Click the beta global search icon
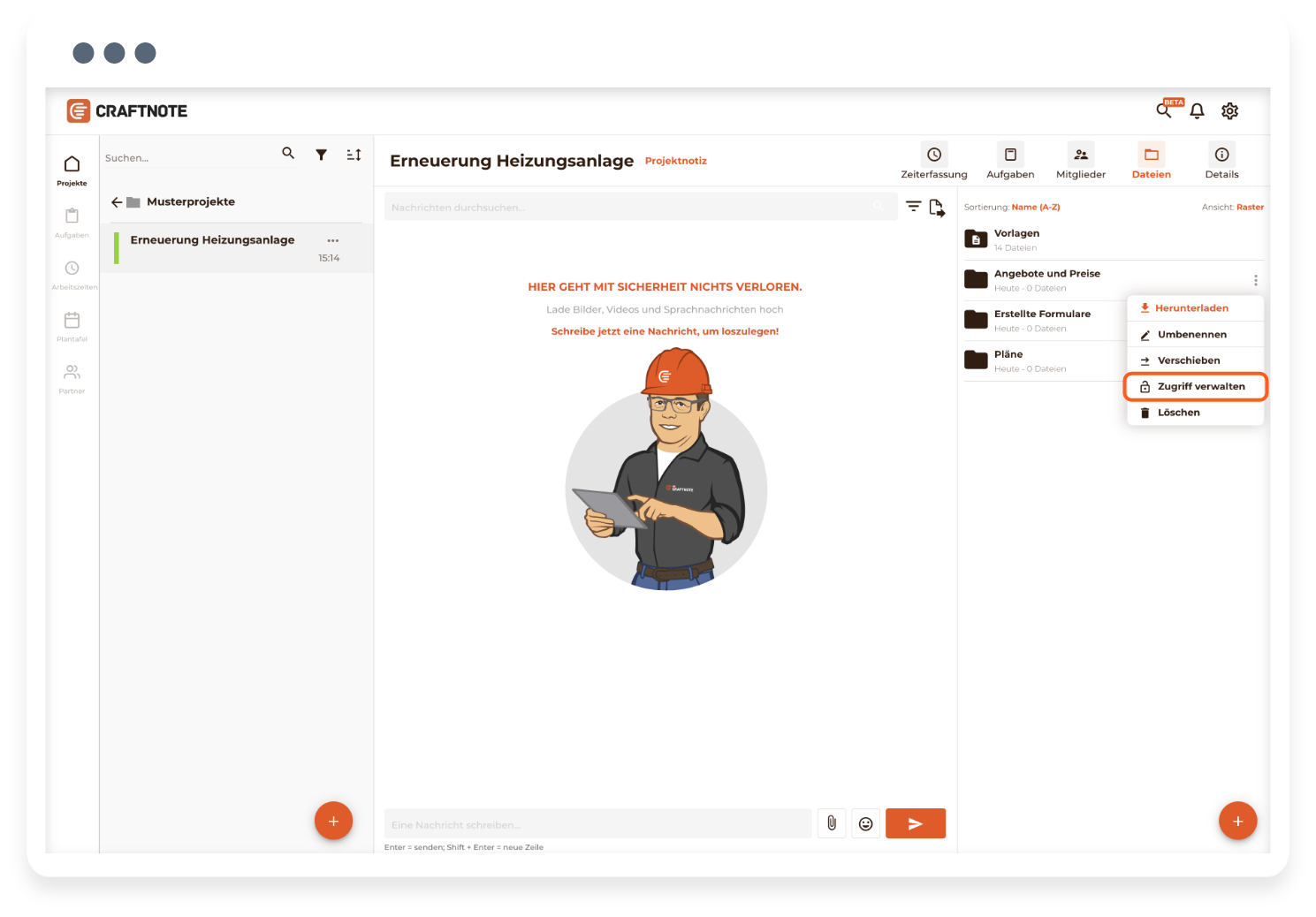1316x917 pixels. [x=1165, y=110]
